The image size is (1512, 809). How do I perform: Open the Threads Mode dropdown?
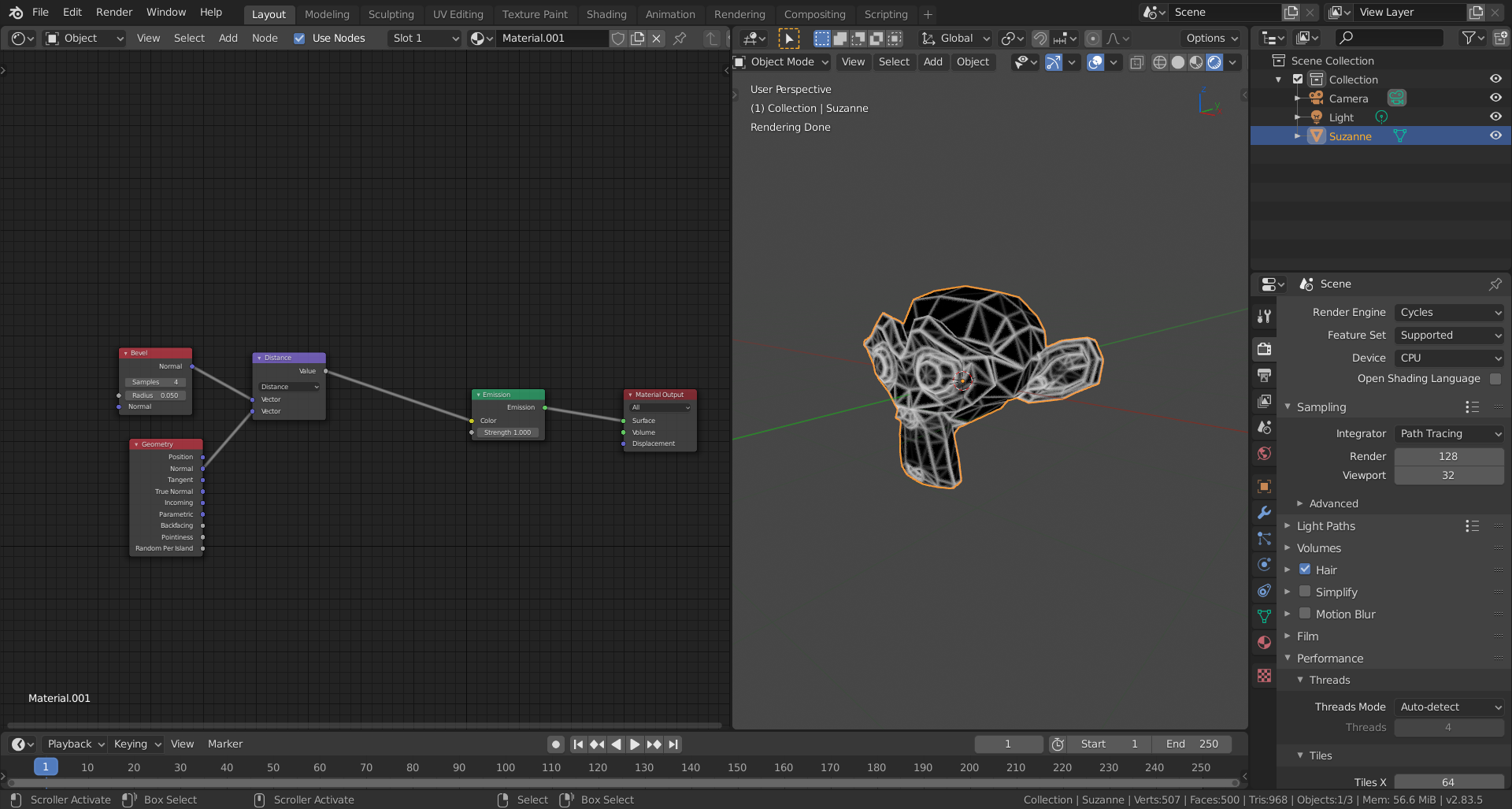1449,707
